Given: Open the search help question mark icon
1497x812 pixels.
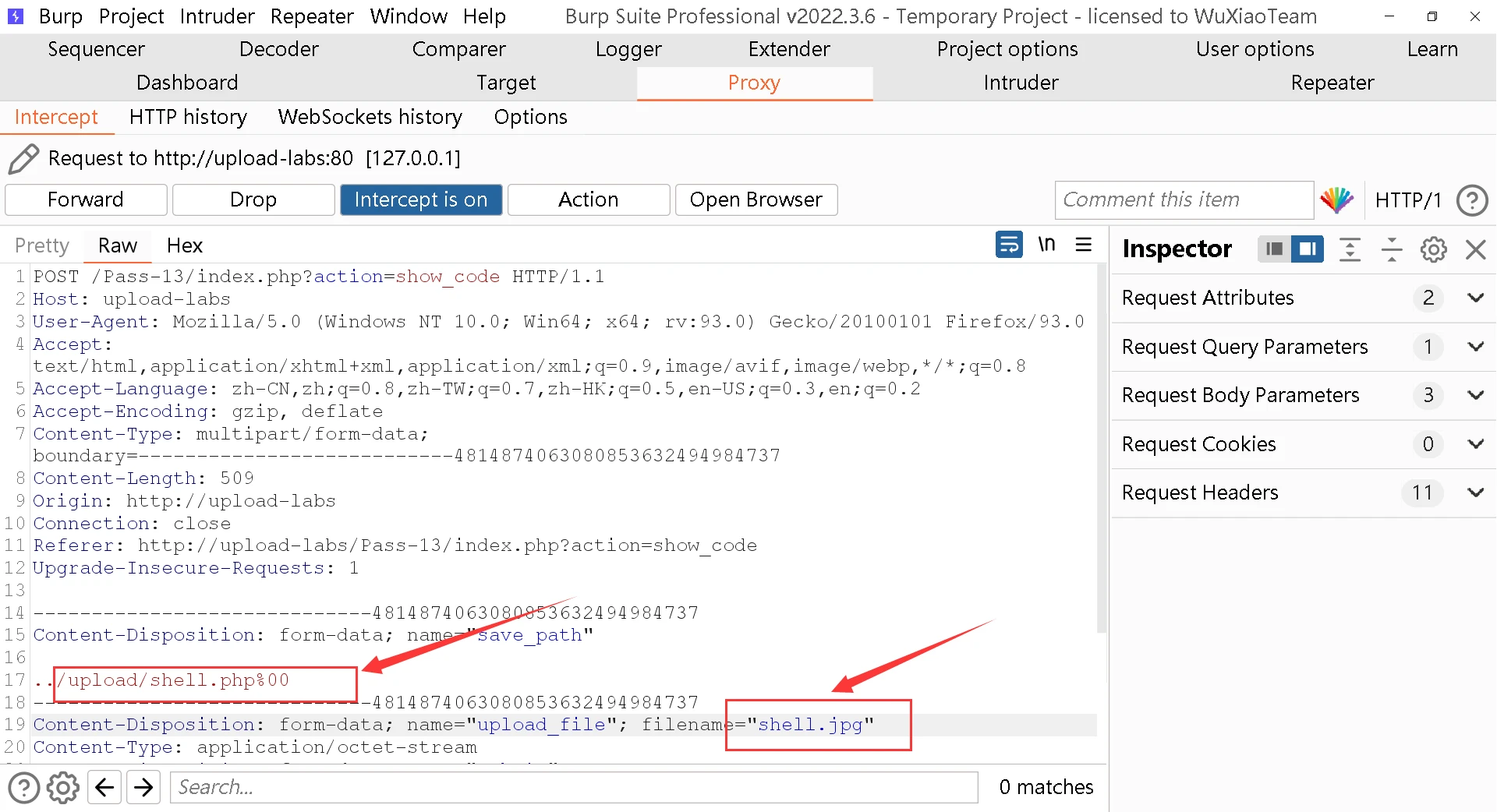Looking at the screenshot, I should click(23, 787).
